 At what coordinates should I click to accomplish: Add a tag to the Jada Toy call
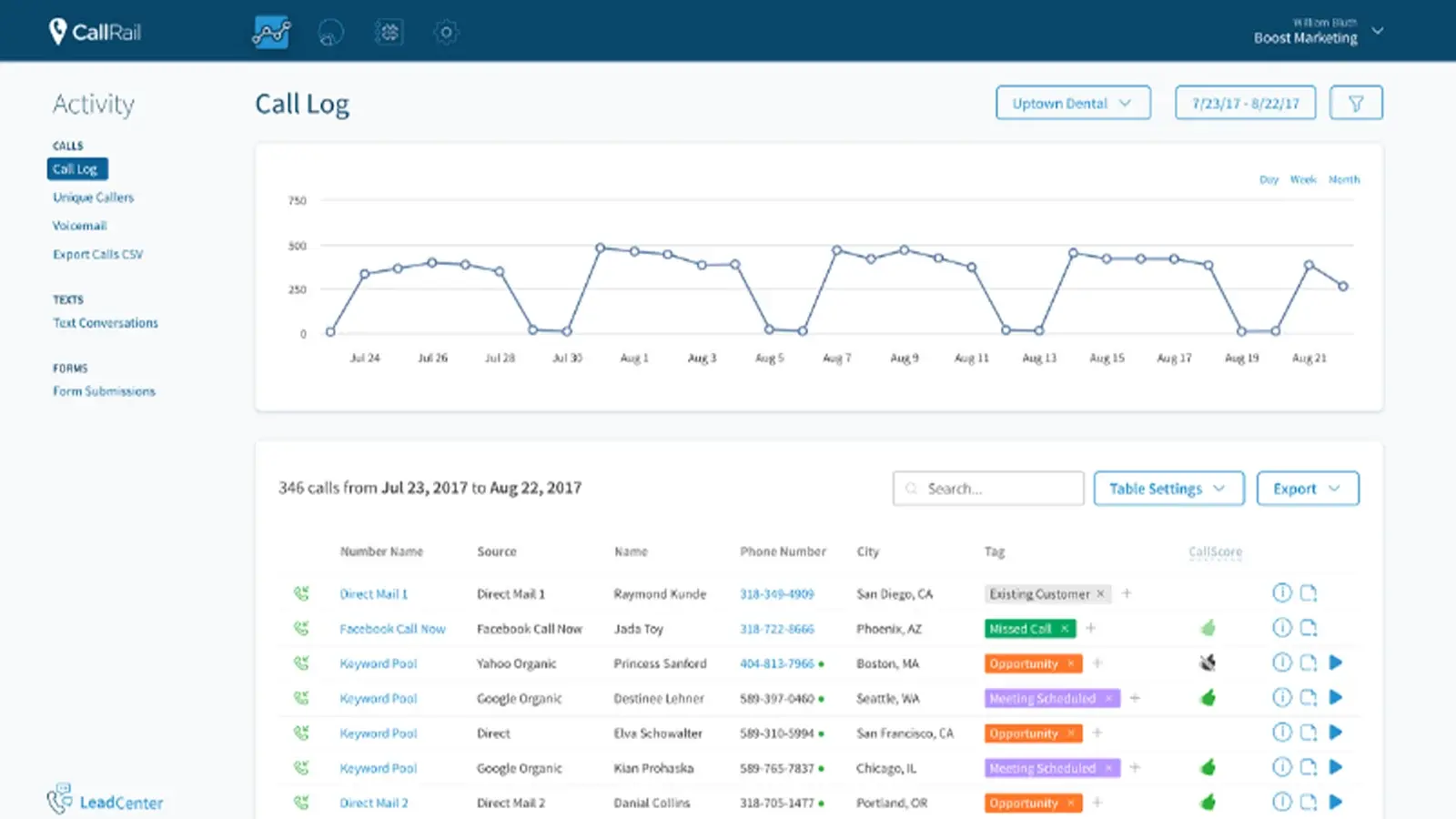coord(1090,628)
